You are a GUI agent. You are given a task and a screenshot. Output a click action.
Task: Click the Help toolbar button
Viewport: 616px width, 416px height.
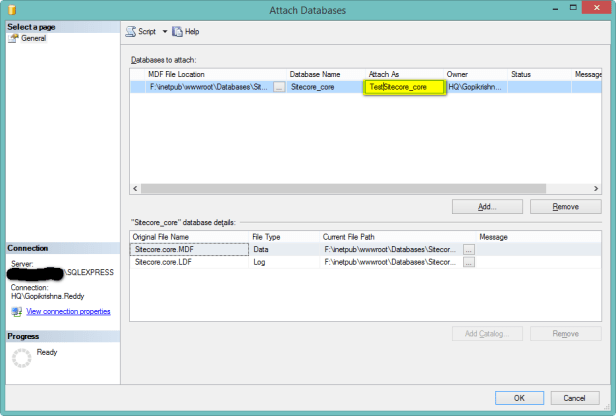click(x=185, y=32)
